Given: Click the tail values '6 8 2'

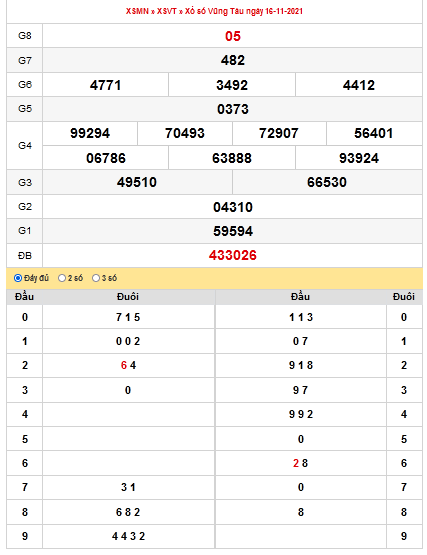Looking at the screenshot, I should click(128, 512).
